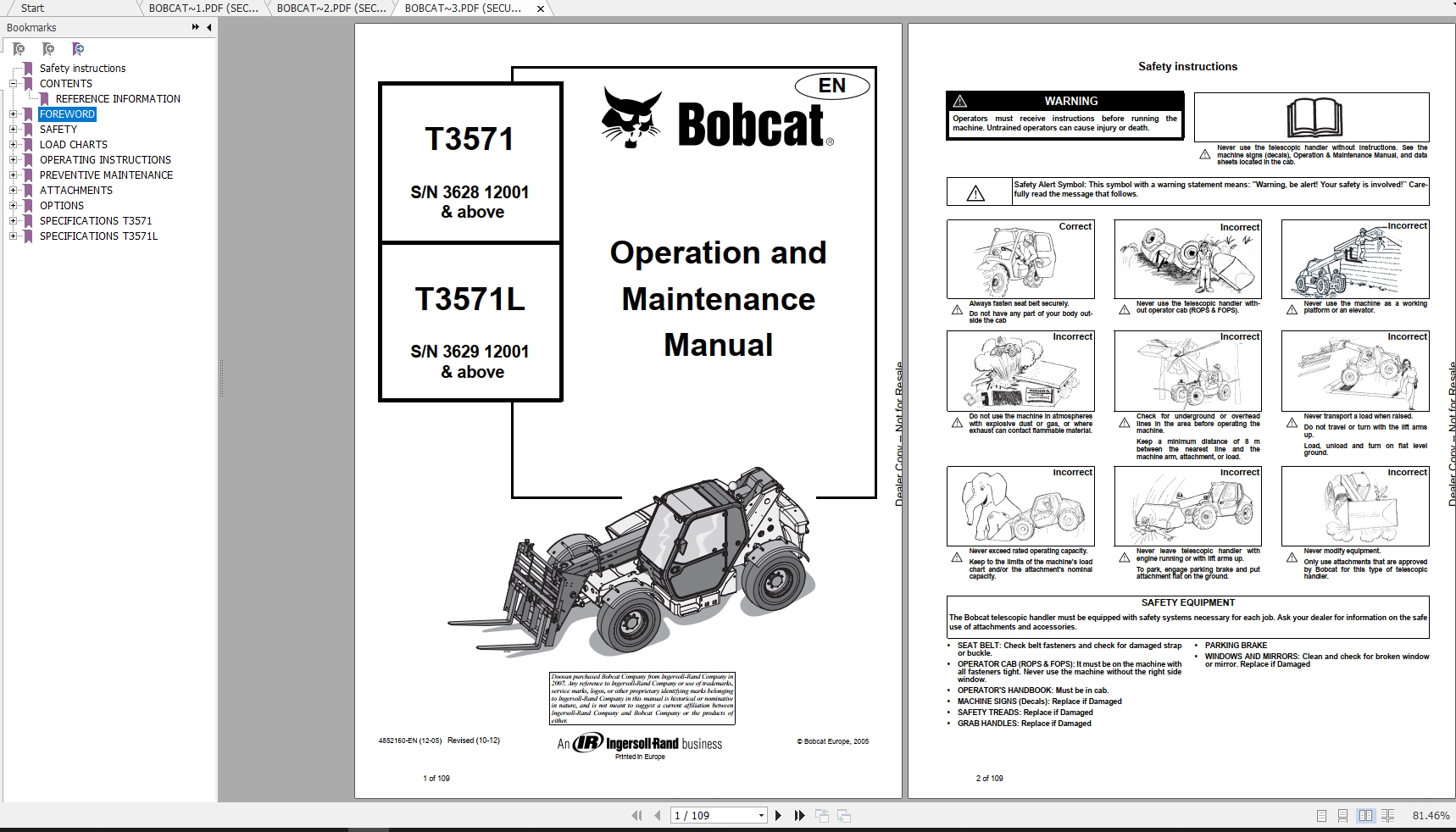Click the New bookmark icon
The image size is (1456, 832).
pyautogui.click(x=48, y=49)
